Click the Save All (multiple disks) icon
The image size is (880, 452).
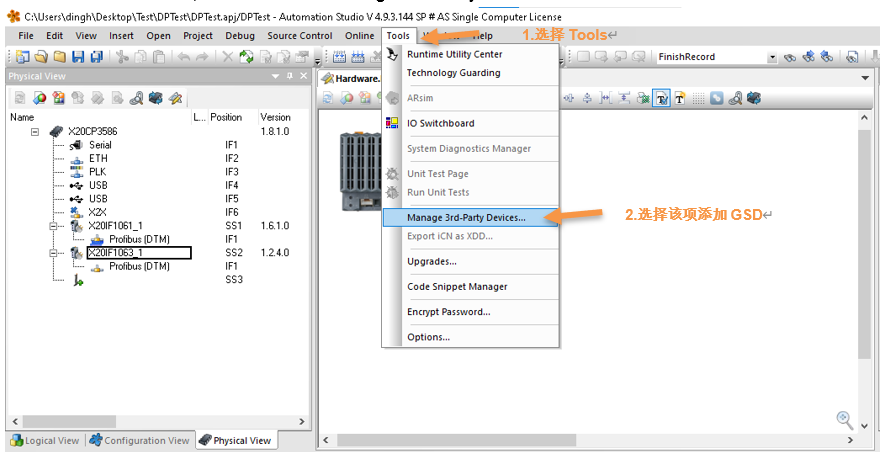coord(97,57)
